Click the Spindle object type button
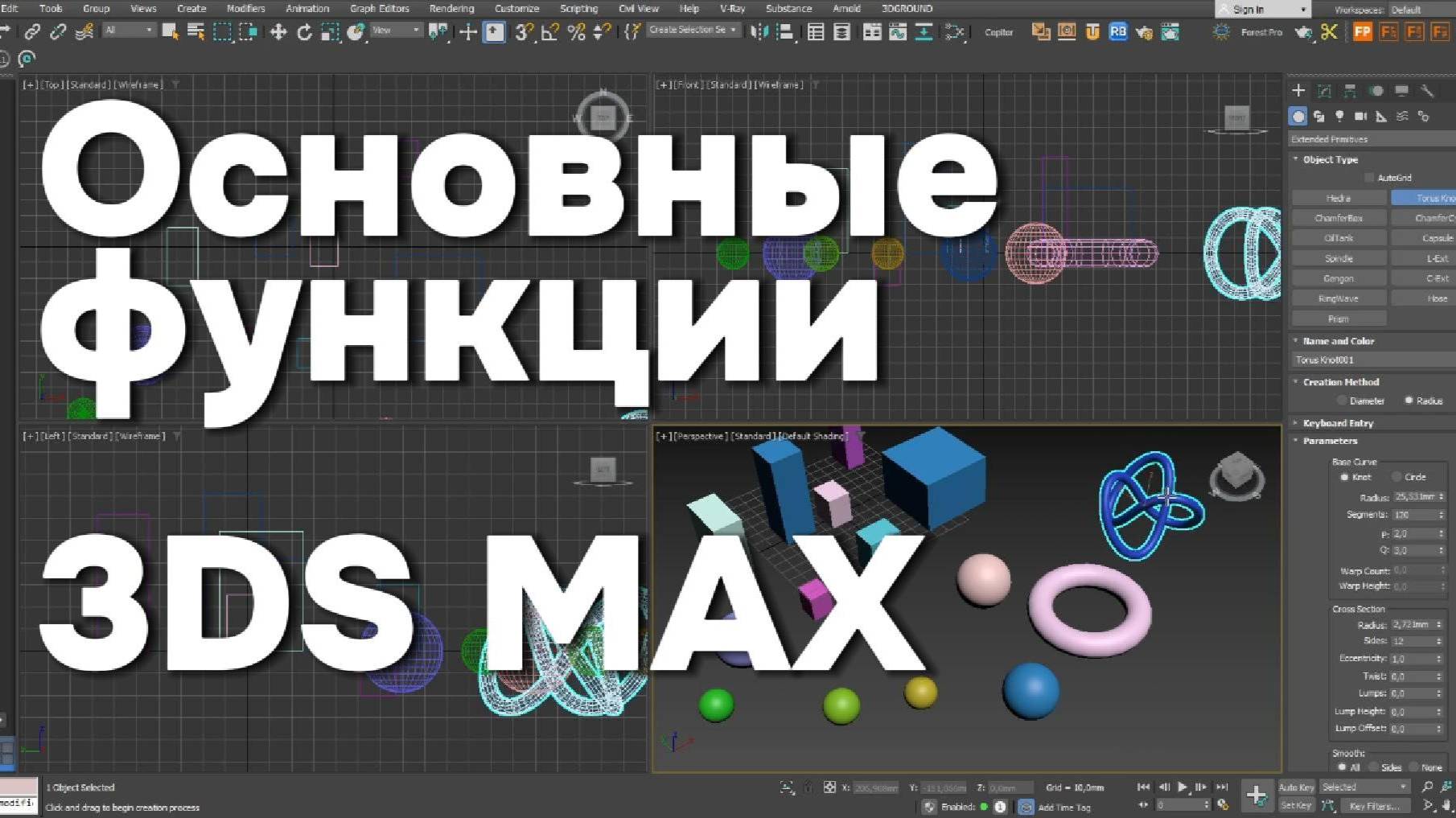This screenshot has width=1456, height=818. pyautogui.click(x=1339, y=258)
